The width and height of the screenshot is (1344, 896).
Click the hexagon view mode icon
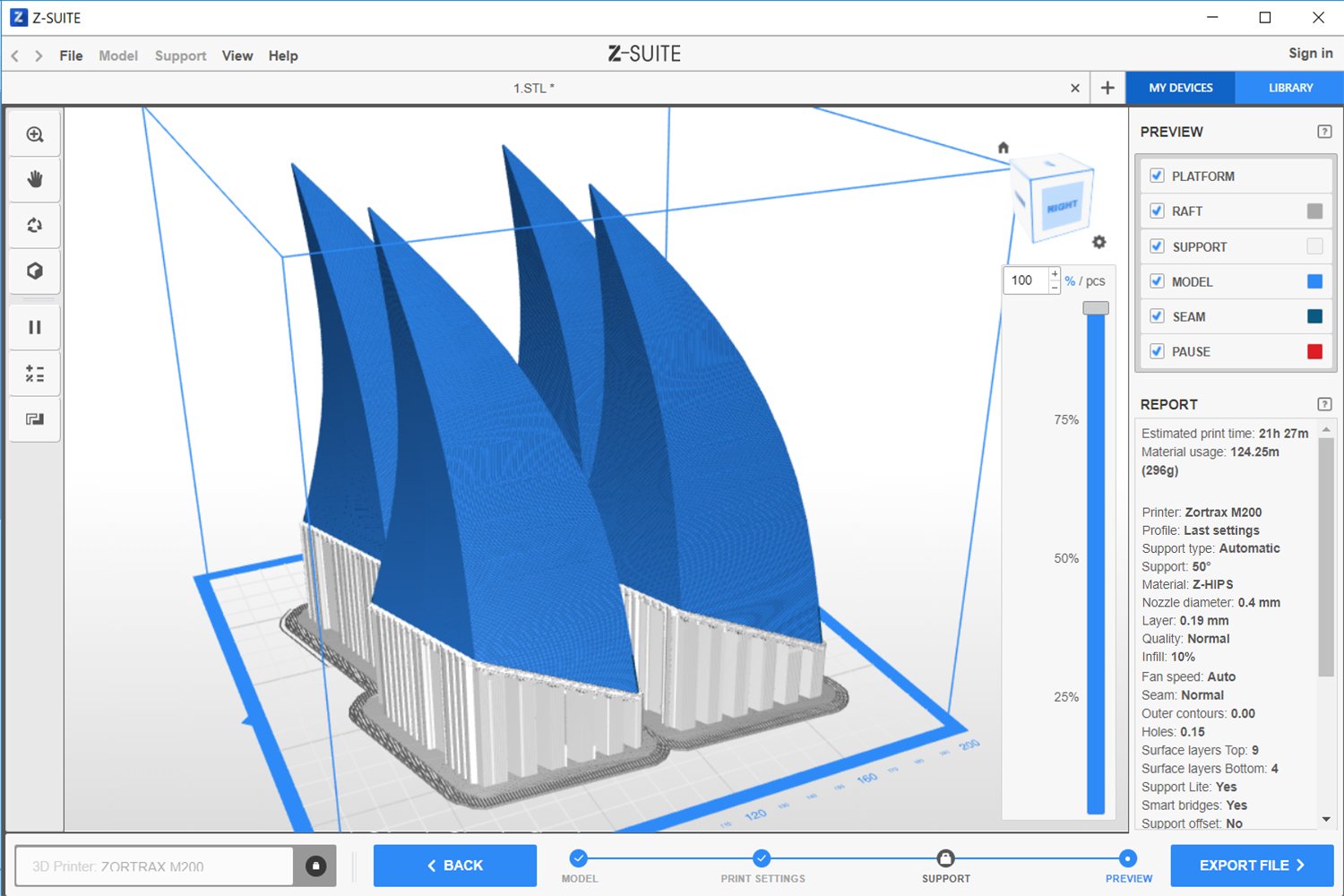[x=35, y=271]
